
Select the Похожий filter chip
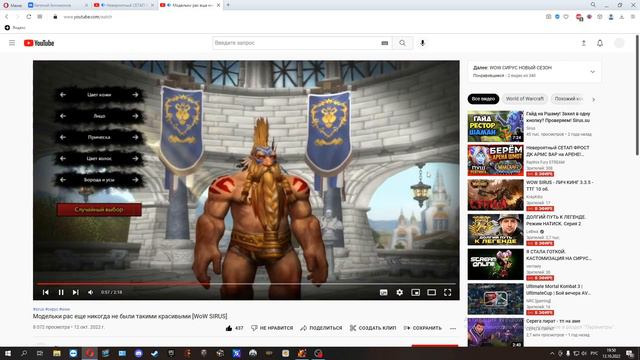click(x=568, y=99)
